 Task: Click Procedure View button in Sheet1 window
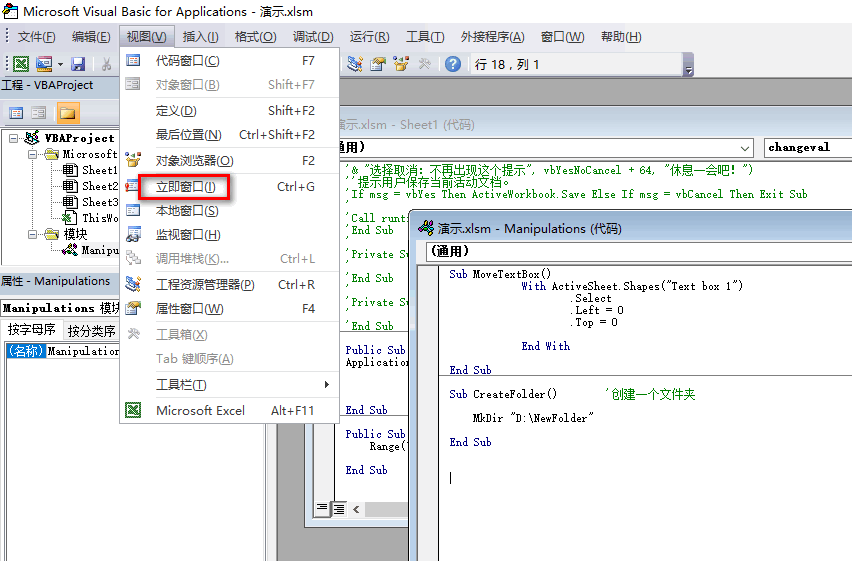pos(322,509)
